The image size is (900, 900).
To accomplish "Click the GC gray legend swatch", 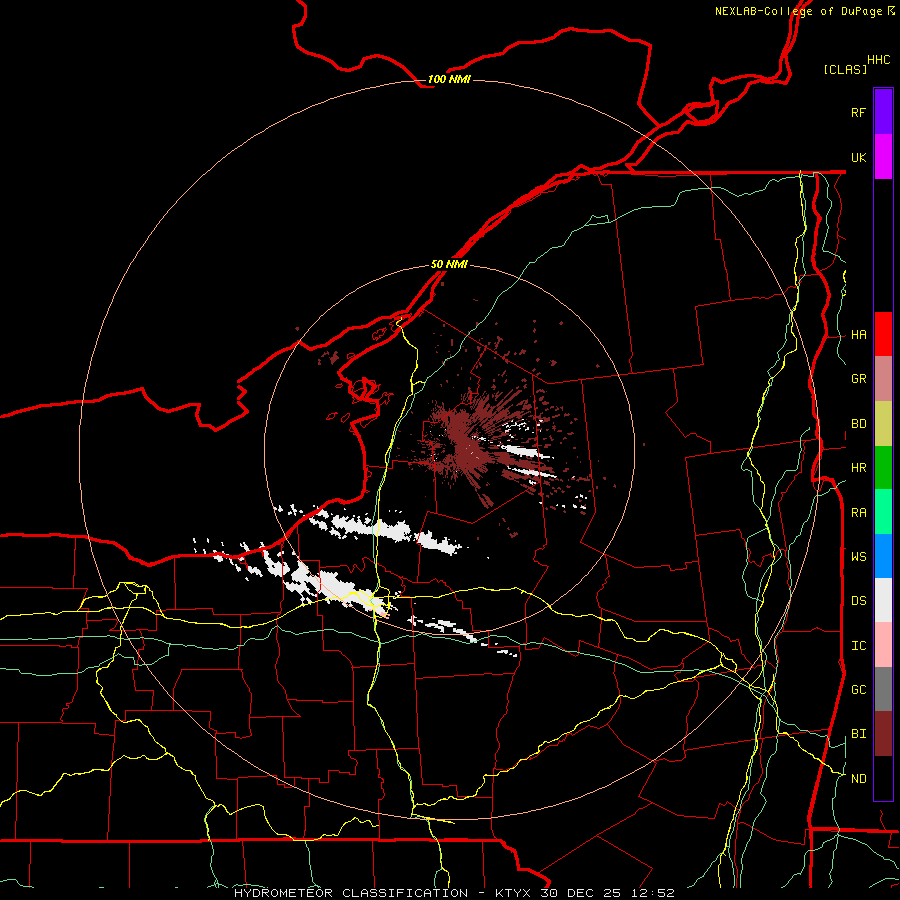I will (883, 689).
